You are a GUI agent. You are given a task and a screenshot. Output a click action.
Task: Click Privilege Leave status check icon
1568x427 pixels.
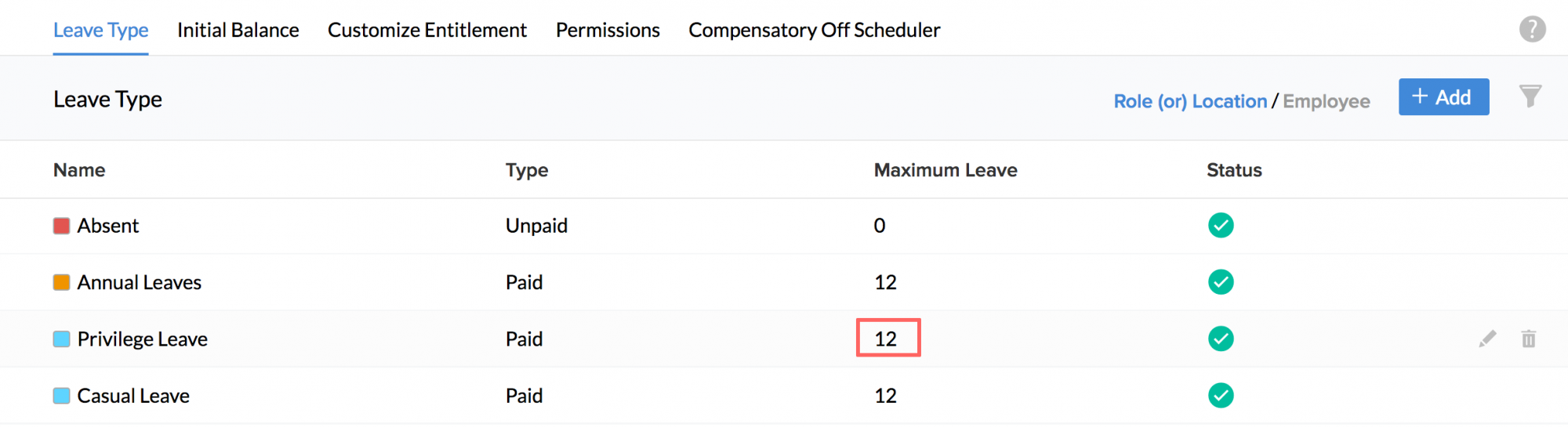click(1221, 338)
